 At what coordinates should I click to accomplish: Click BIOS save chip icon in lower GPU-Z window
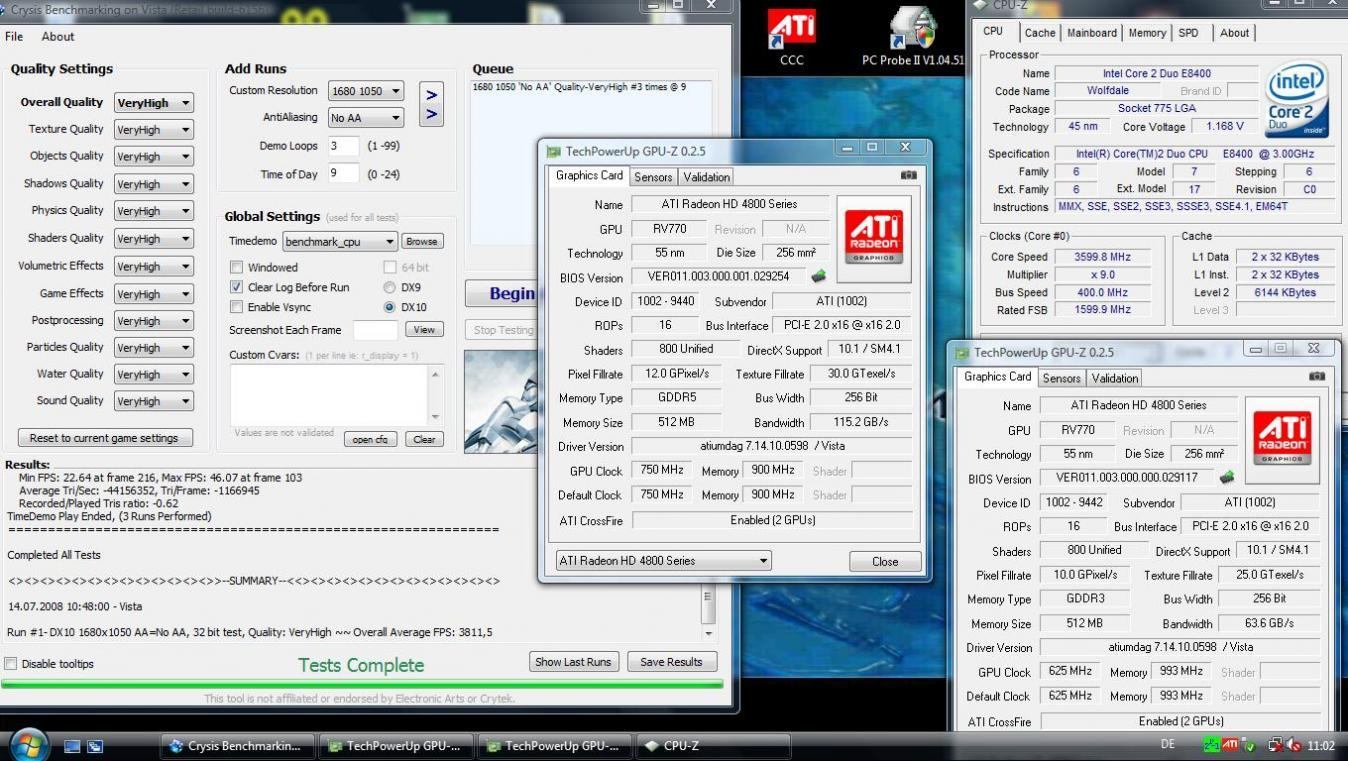(x=1227, y=478)
